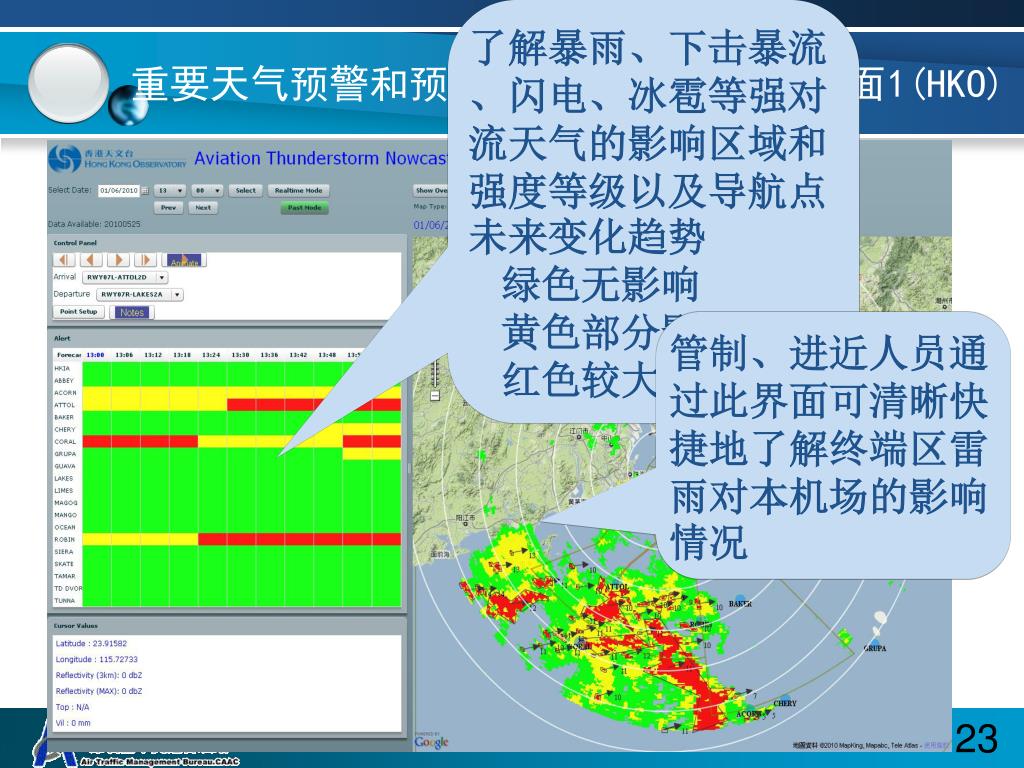Select the 13:48 forecast column header
This screenshot has height=768, width=1024.
pos(327,355)
